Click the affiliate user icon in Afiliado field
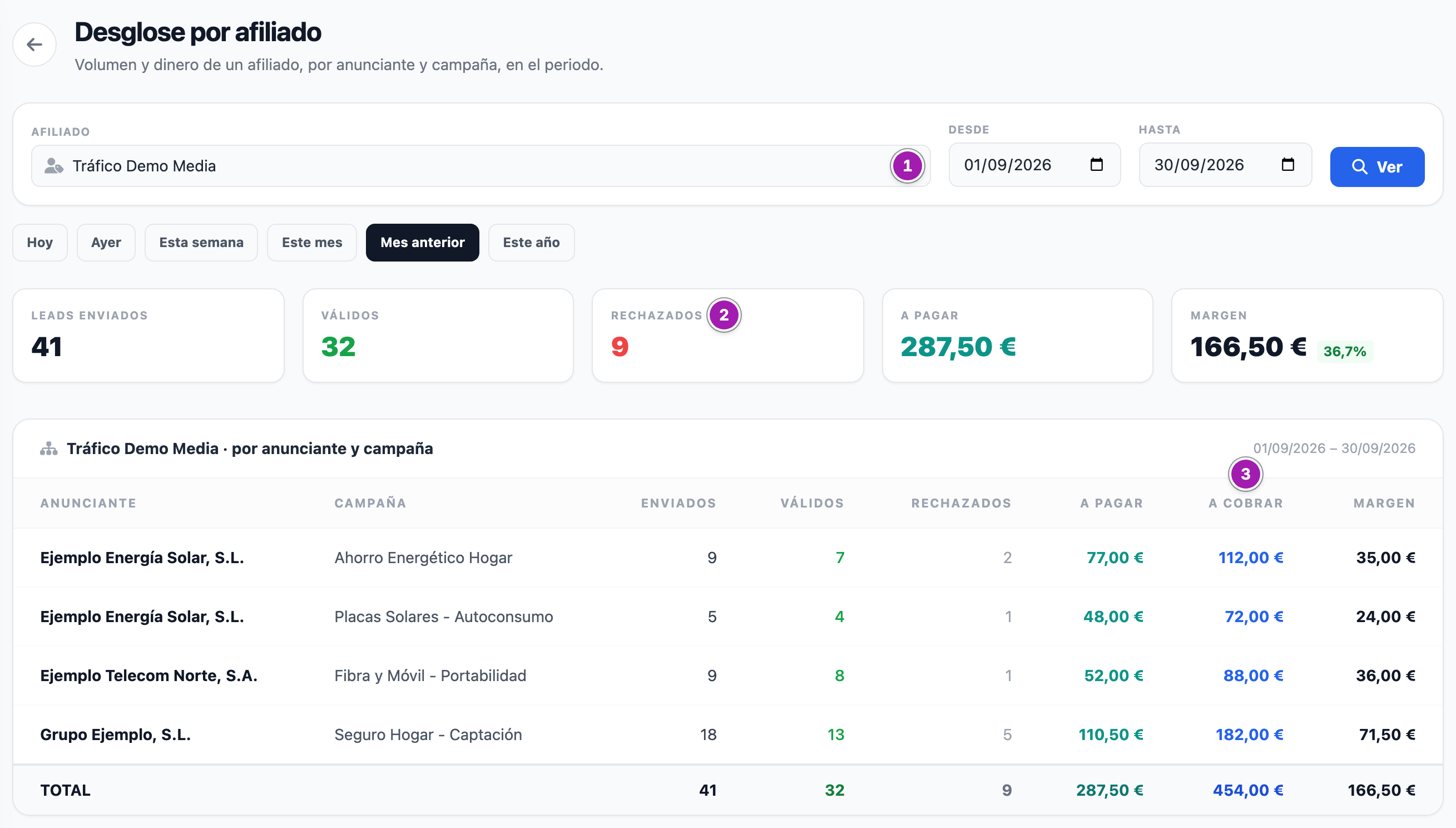This screenshot has height=828, width=1456. (x=54, y=166)
